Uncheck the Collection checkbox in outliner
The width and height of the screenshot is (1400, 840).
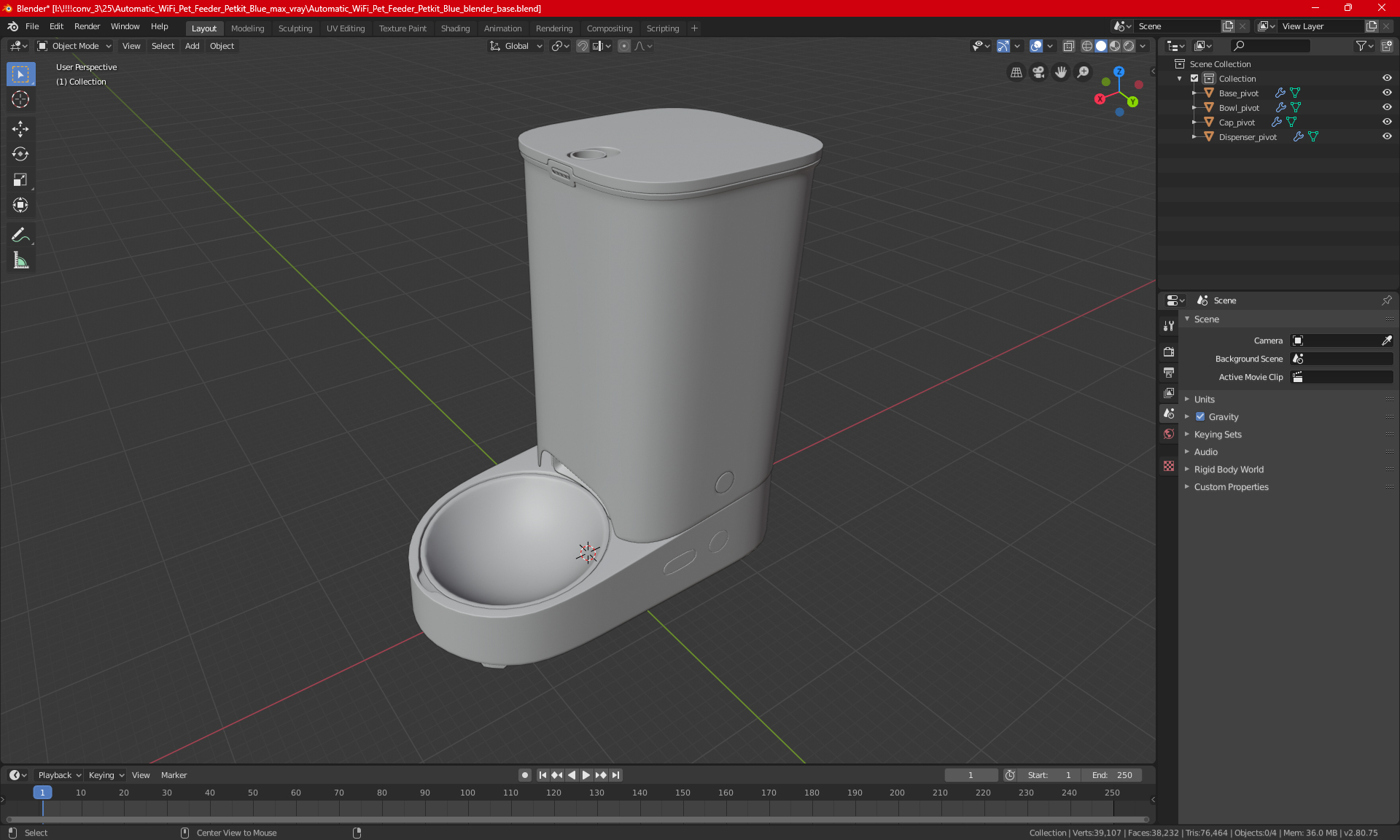[1194, 78]
